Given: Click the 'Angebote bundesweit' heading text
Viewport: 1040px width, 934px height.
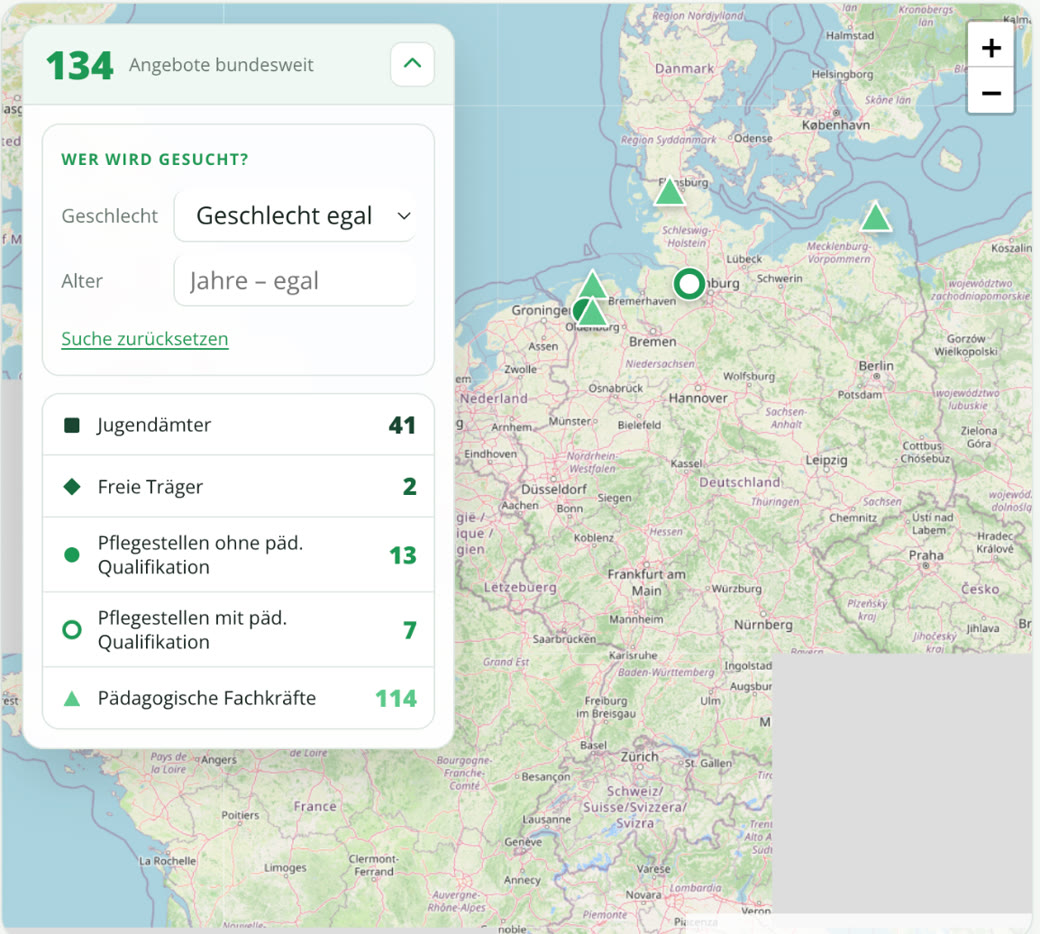Looking at the screenshot, I should tap(221, 65).
